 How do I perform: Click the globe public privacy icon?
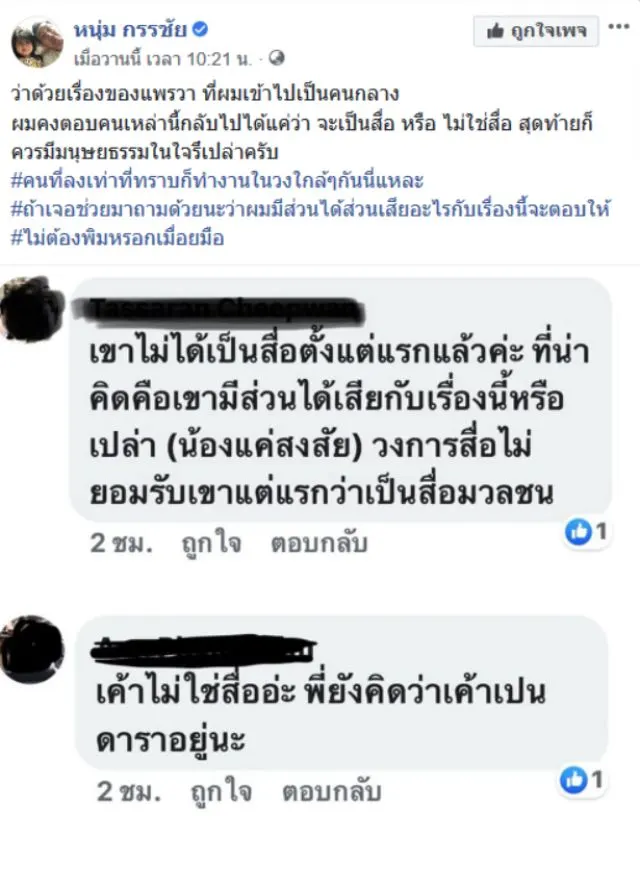277,58
